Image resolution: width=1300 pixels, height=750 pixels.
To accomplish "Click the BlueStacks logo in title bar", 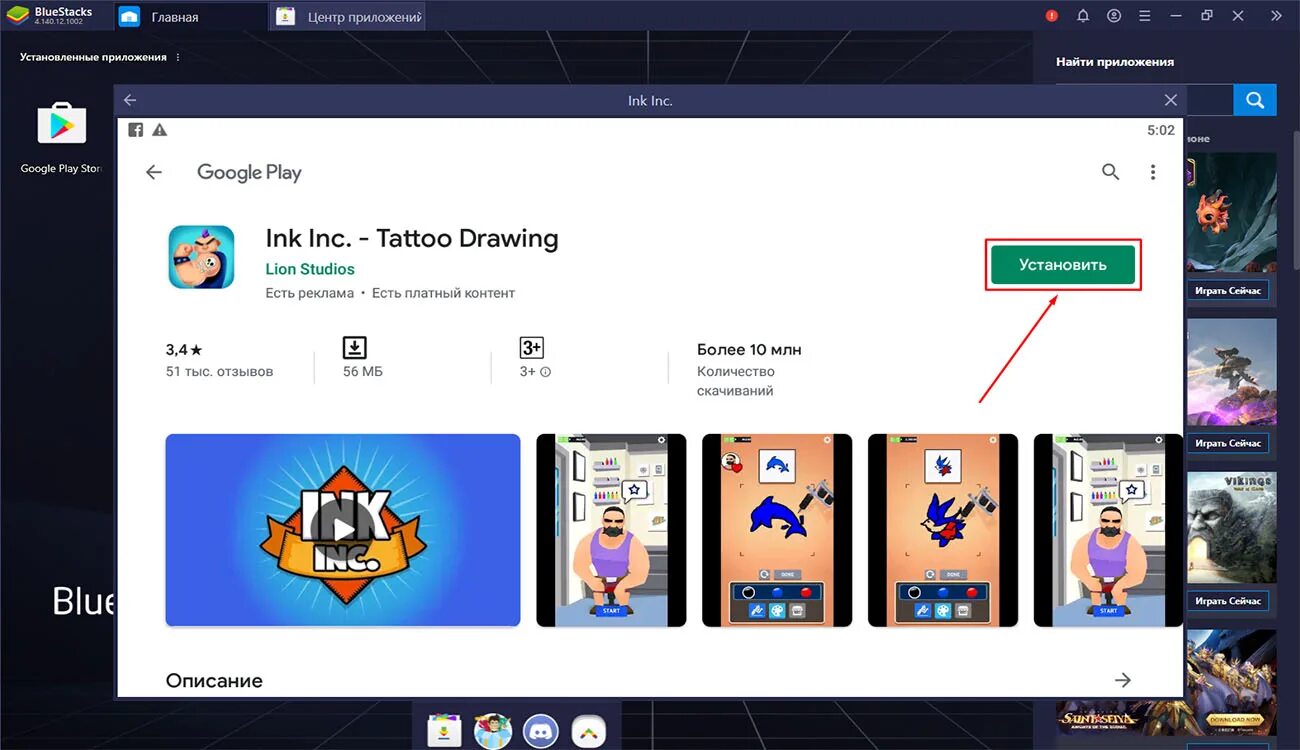I will coord(17,15).
